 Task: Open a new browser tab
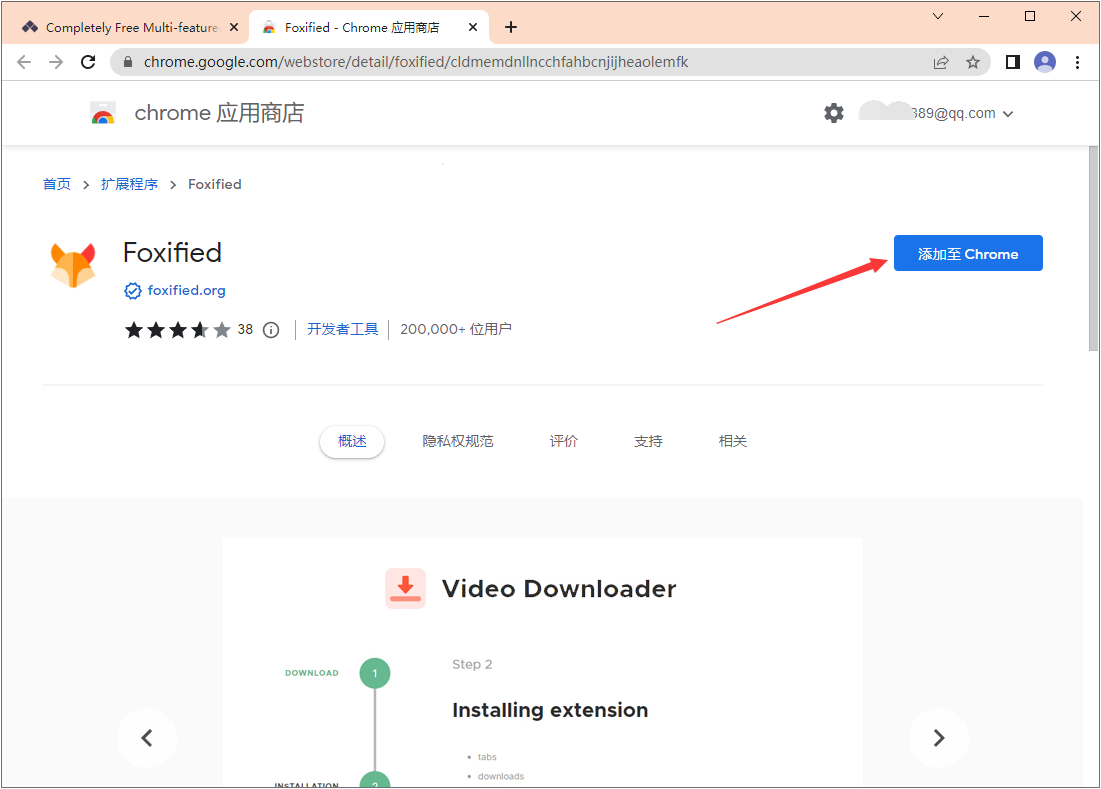pos(511,27)
